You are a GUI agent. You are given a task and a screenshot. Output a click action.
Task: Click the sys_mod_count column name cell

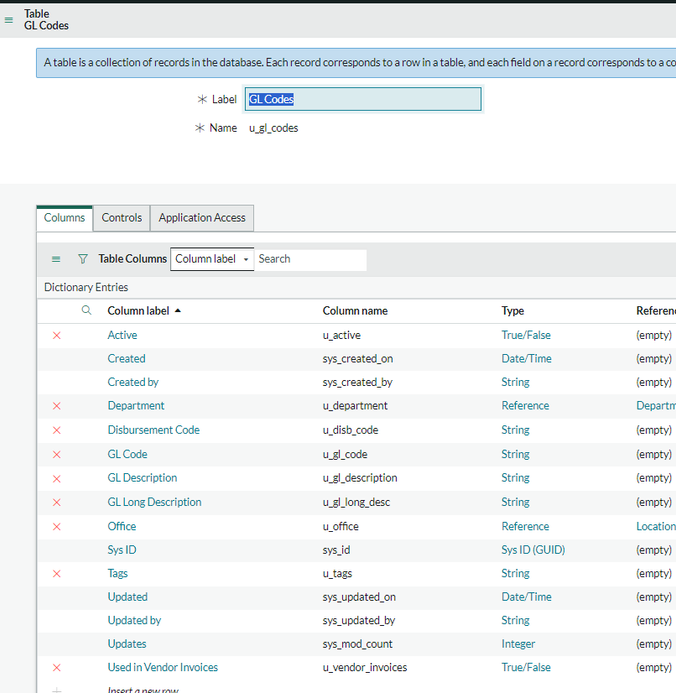click(x=357, y=644)
